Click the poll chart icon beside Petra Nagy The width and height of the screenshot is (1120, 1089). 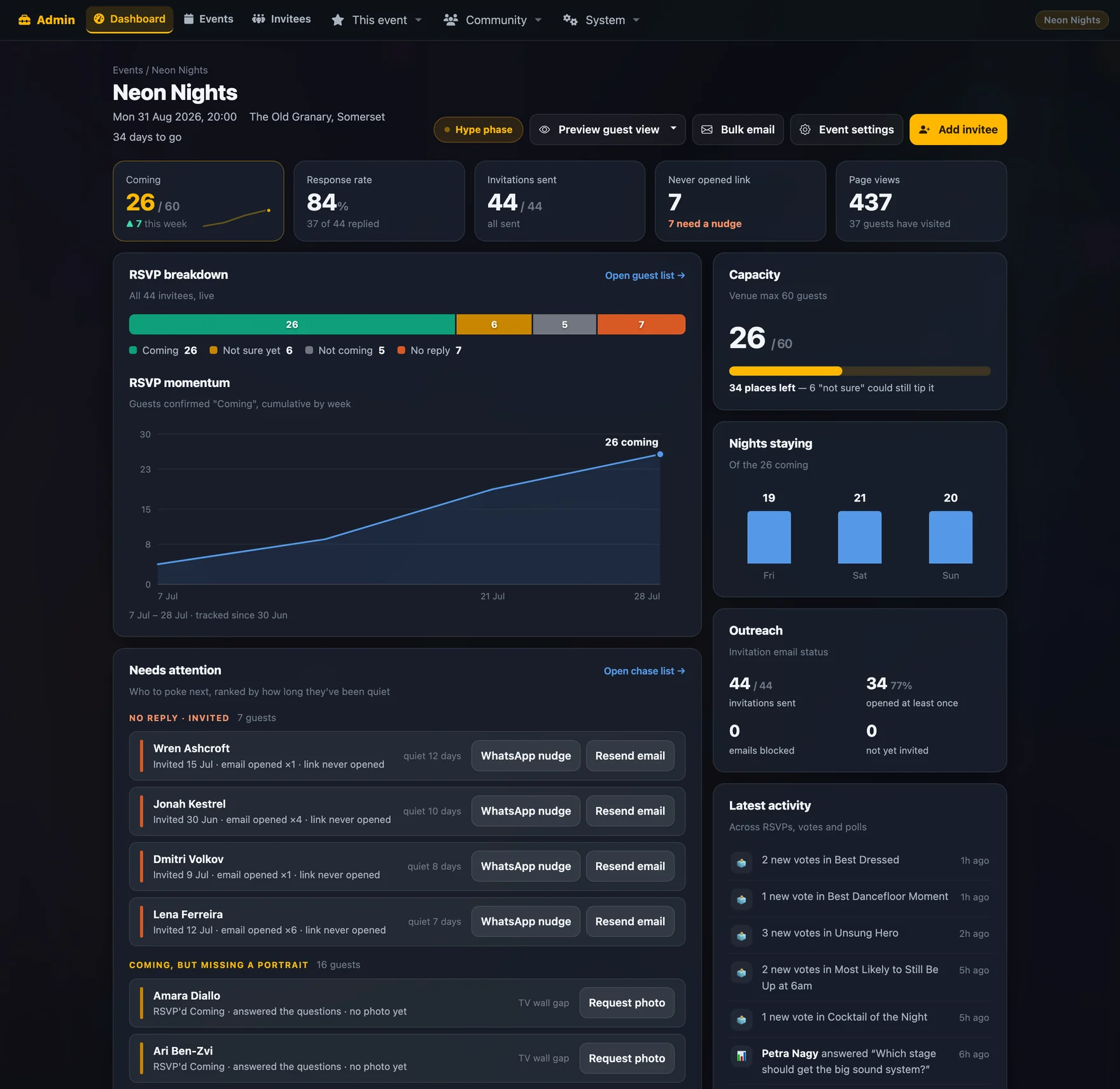tap(741, 1057)
